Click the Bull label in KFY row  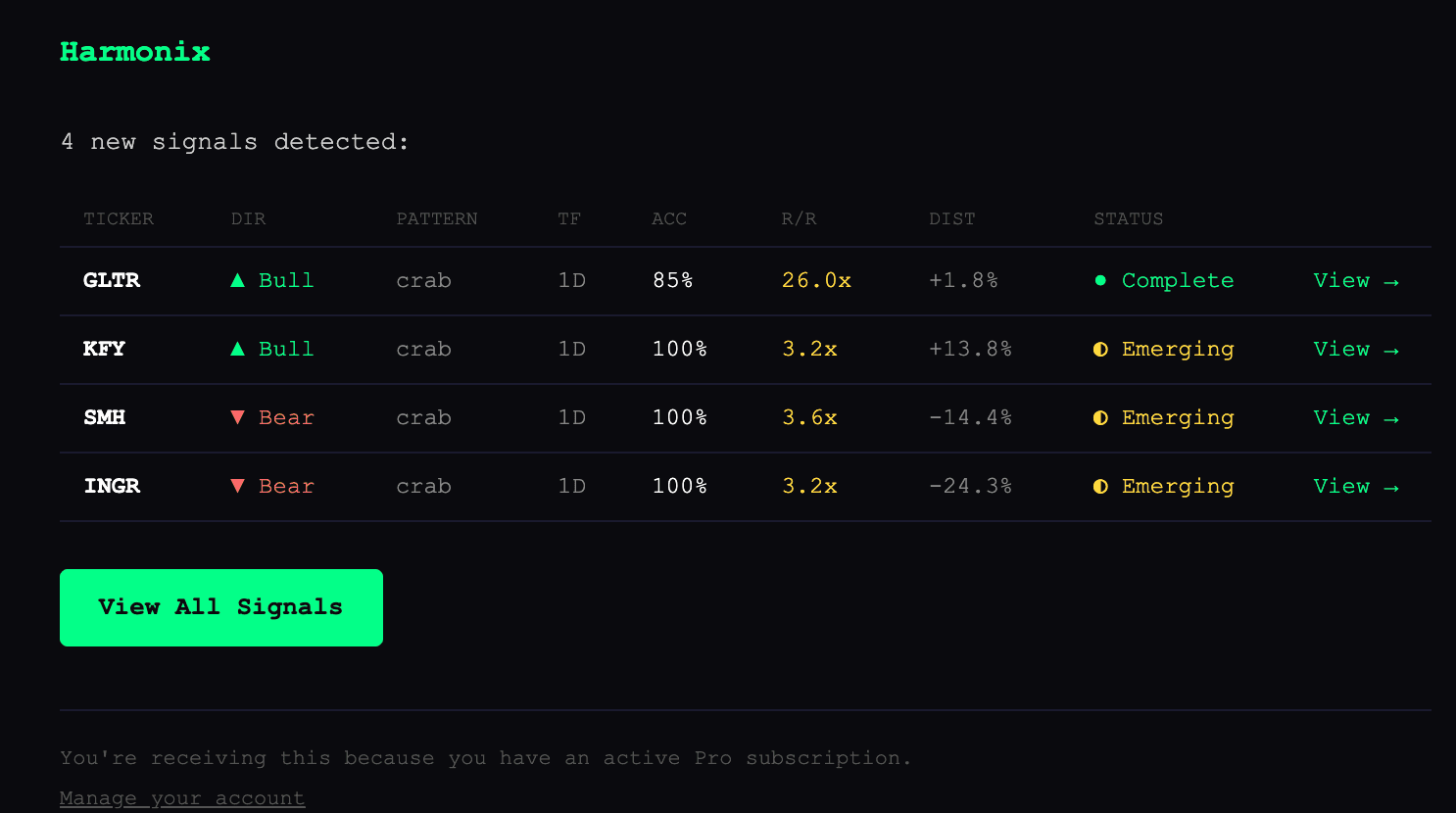(x=286, y=349)
